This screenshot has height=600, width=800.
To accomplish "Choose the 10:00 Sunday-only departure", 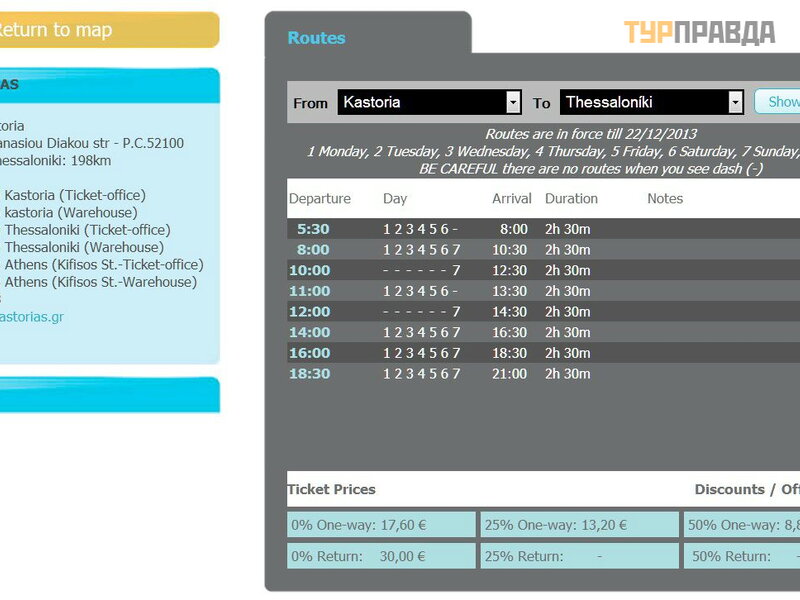I will (309, 270).
